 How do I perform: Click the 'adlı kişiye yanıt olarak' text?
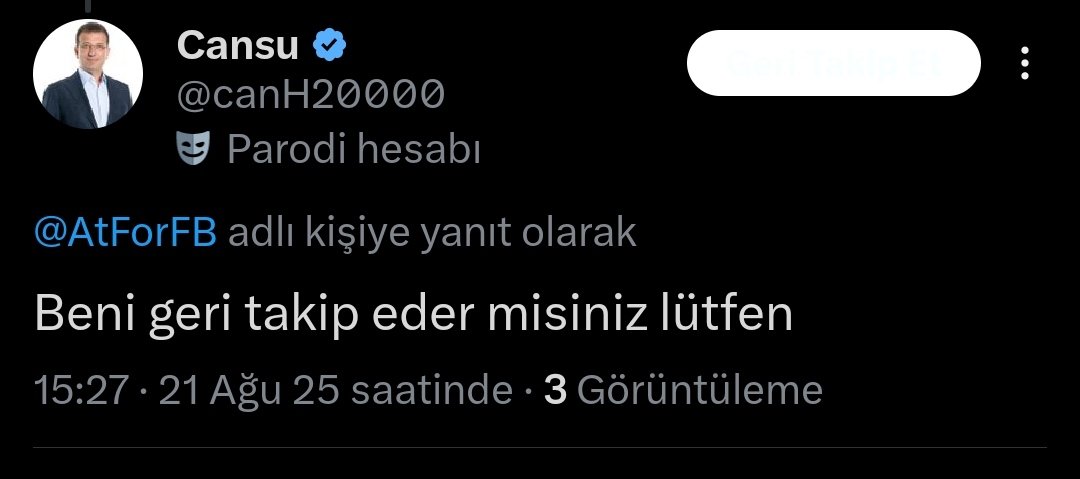(432, 234)
